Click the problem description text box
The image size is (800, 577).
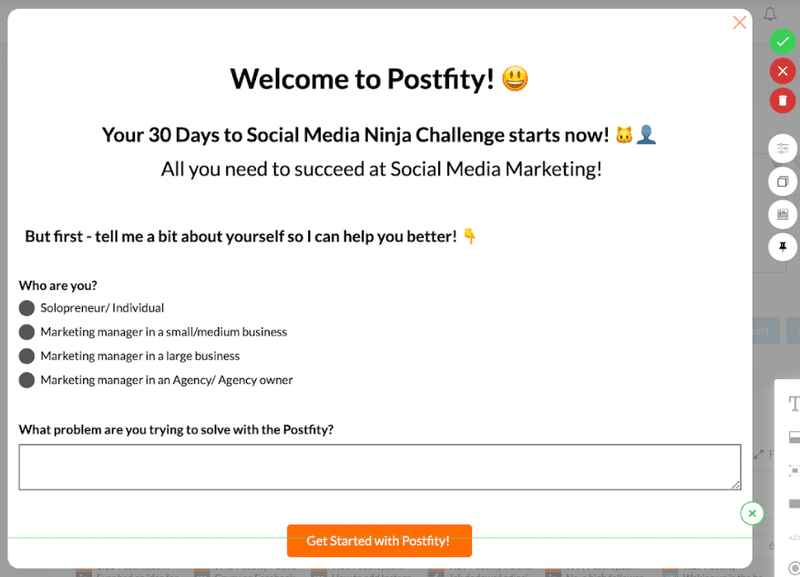point(379,467)
